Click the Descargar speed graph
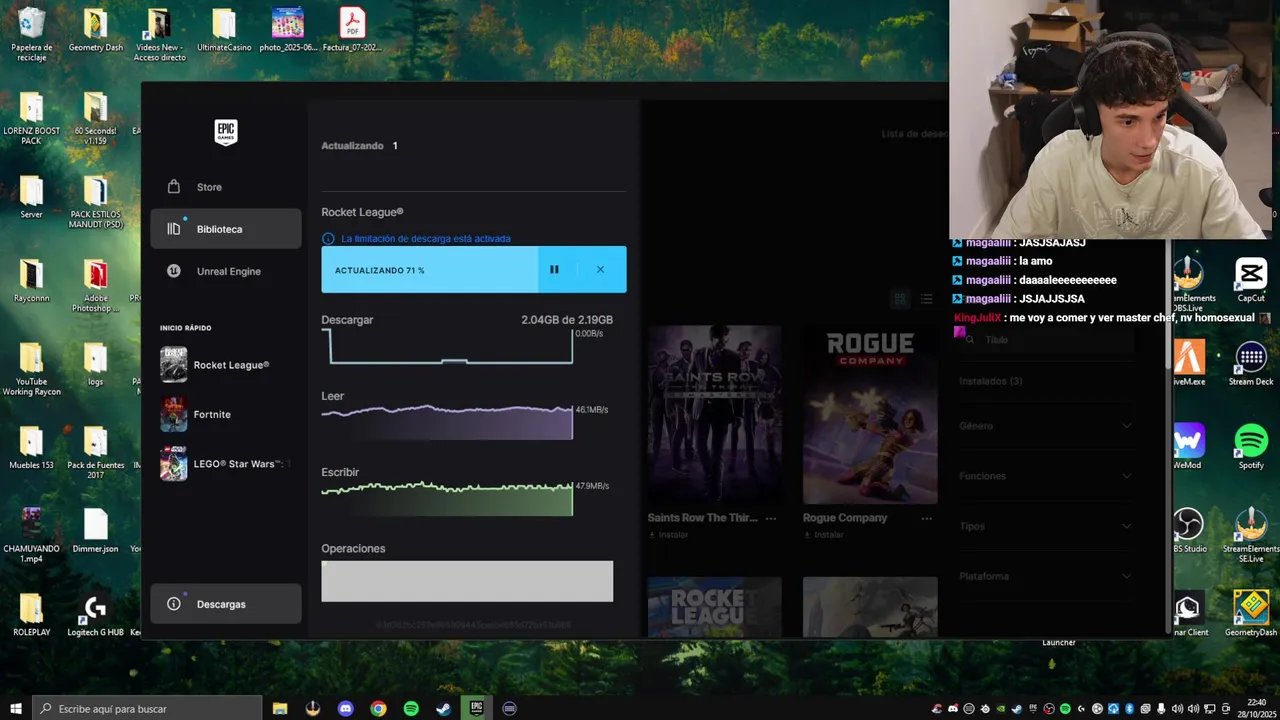Screen dimensions: 1280x720 point(447,346)
